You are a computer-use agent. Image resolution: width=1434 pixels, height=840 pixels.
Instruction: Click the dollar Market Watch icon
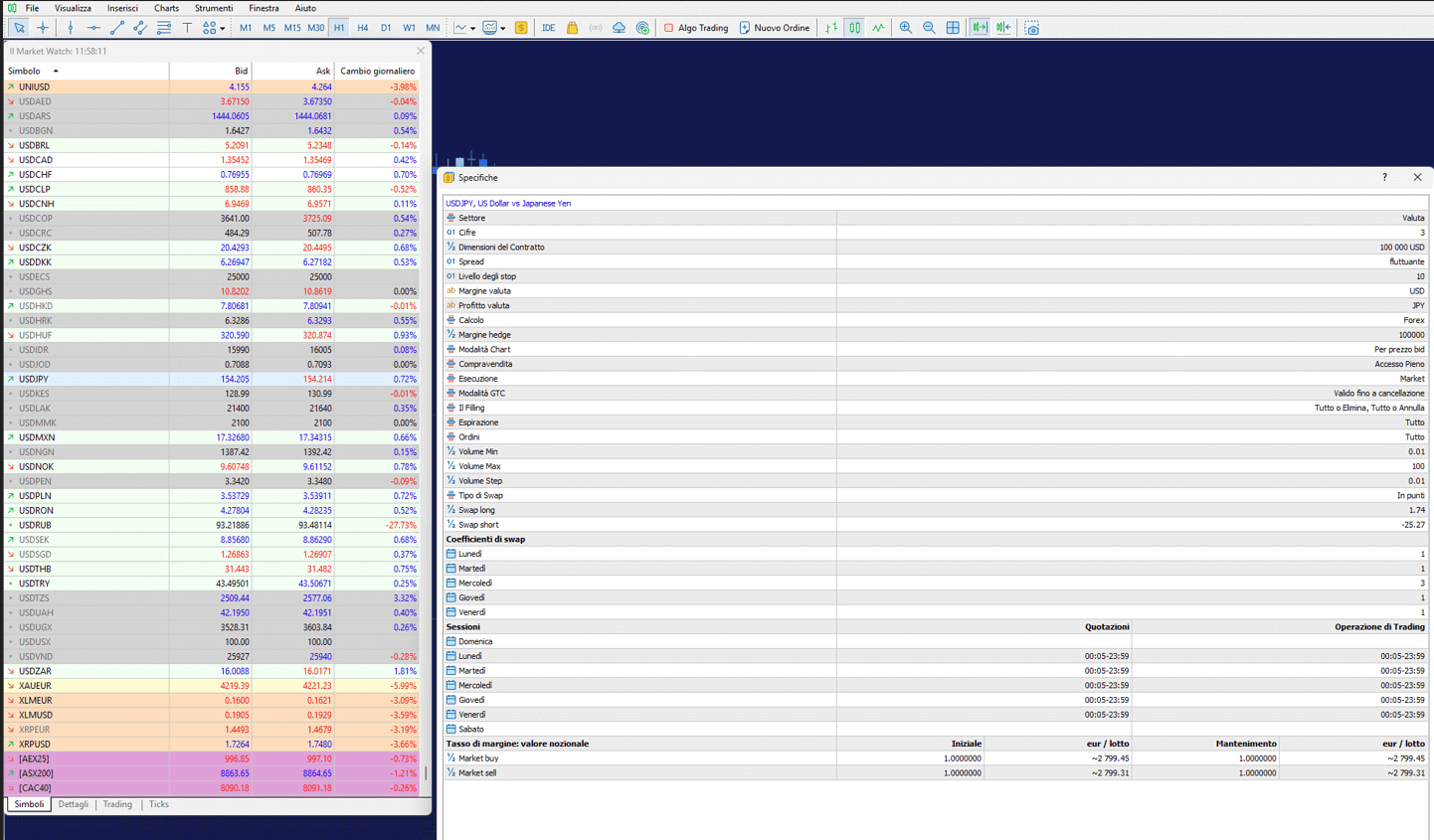pyautogui.click(x=520, y=28)
